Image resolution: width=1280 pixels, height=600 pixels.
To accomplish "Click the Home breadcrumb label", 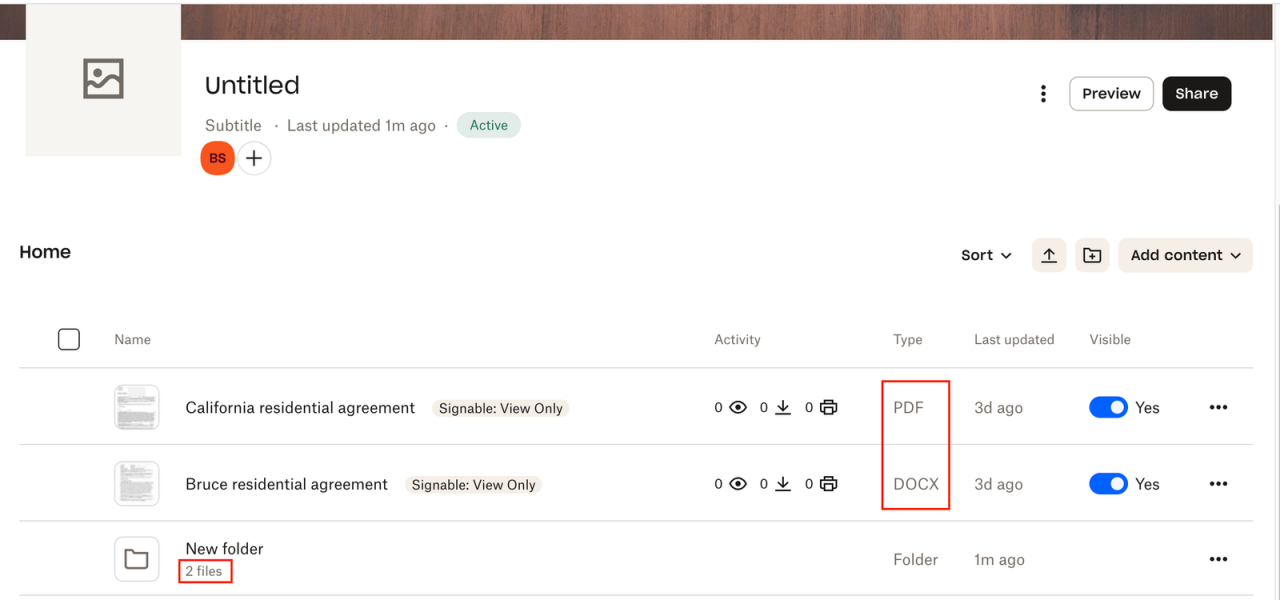I will [45, 252].
